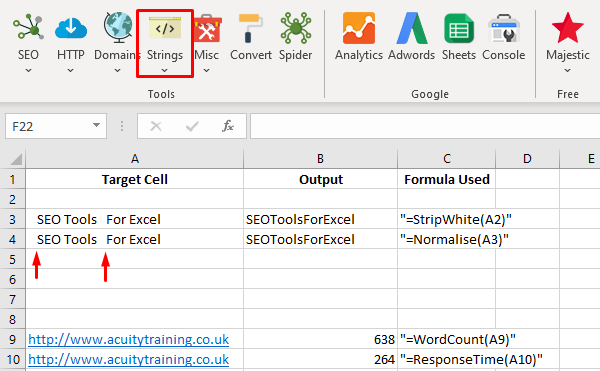Open the Misc toolbox icon
This screenshot has width=600, height=371.
[x=207, y=28]
